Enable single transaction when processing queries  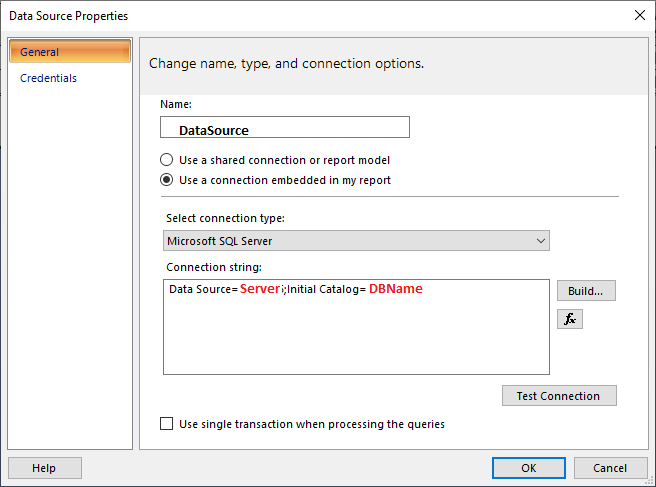(167, 424)
